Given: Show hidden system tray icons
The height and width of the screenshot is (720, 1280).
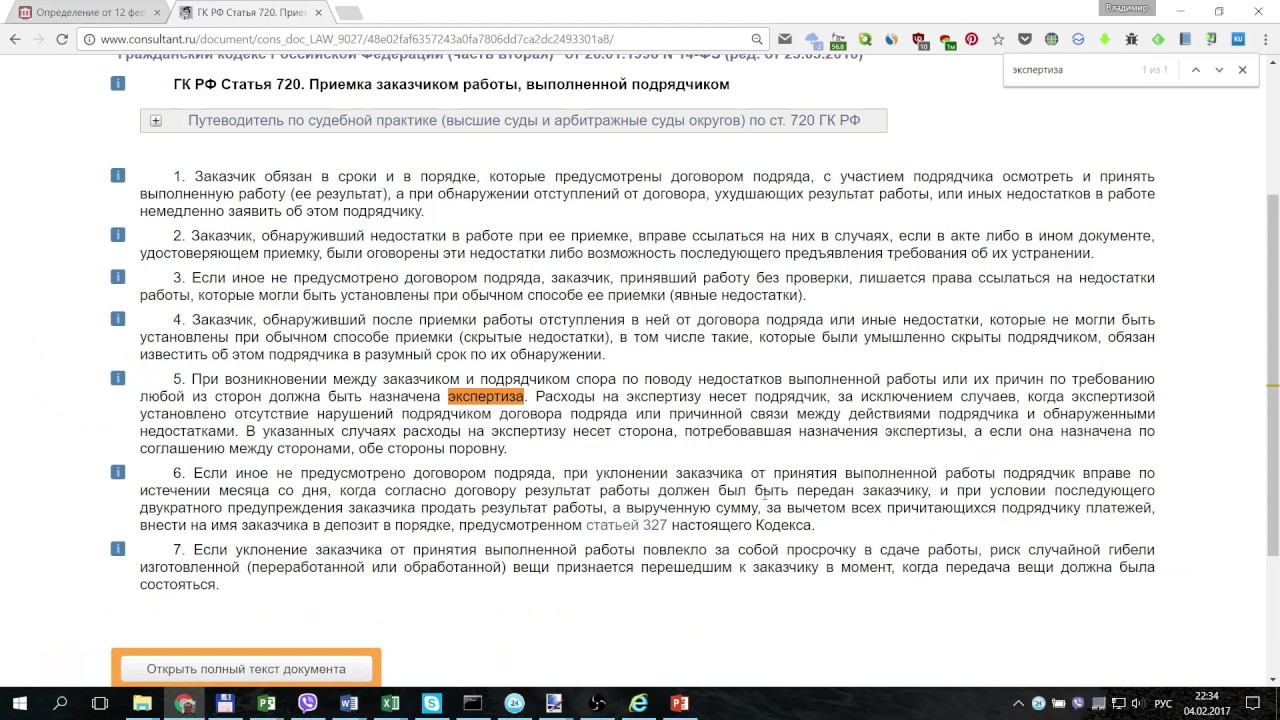Looking at the screenshot, I should (1018, 703).
